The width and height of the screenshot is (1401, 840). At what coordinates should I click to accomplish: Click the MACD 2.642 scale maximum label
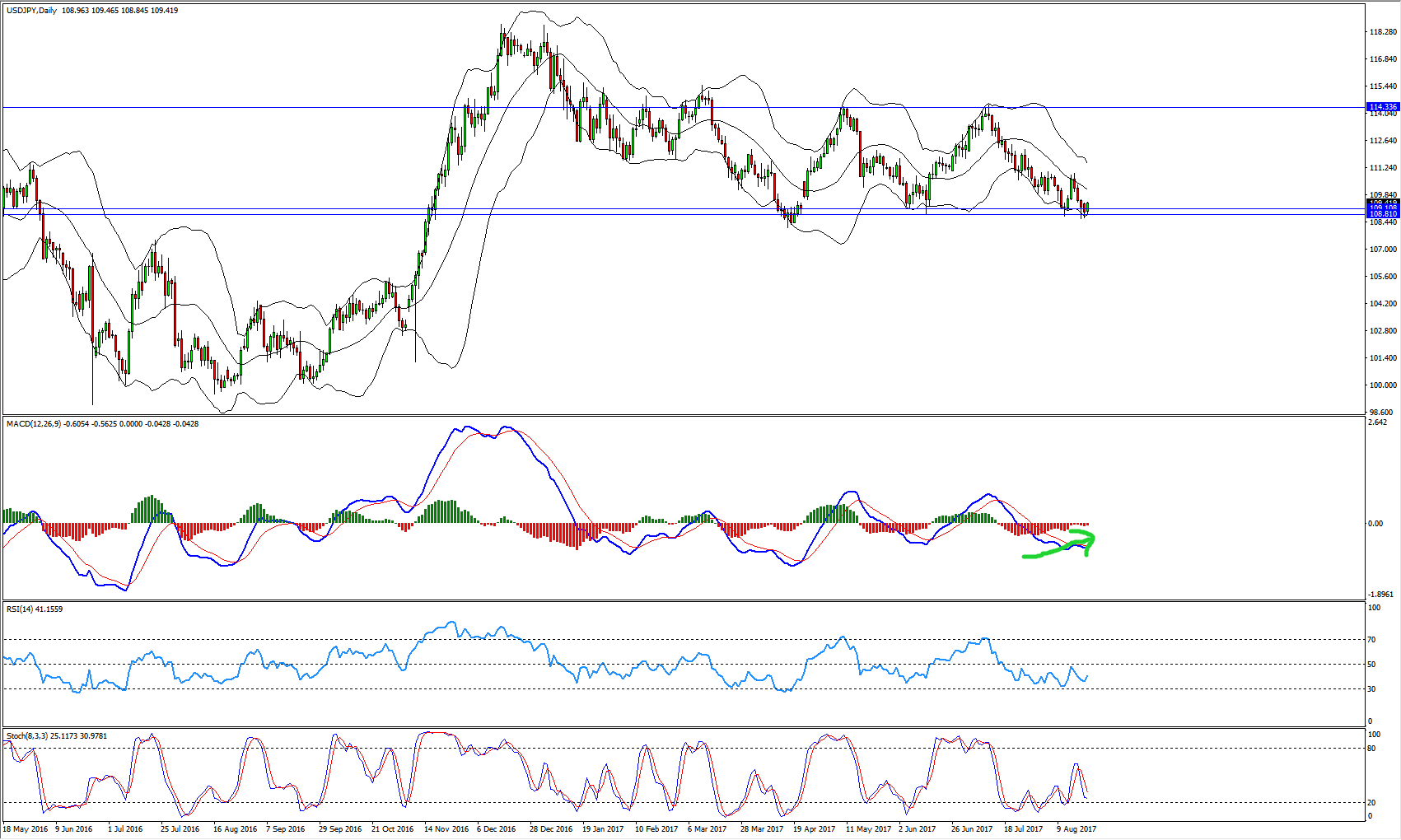click(x=1376, y=423)
